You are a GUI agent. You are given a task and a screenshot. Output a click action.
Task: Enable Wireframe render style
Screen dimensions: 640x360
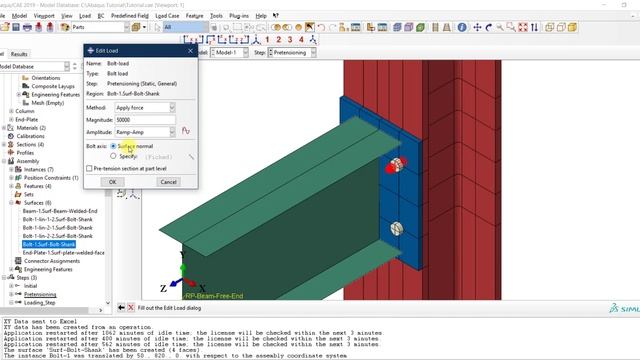(549, 27)
